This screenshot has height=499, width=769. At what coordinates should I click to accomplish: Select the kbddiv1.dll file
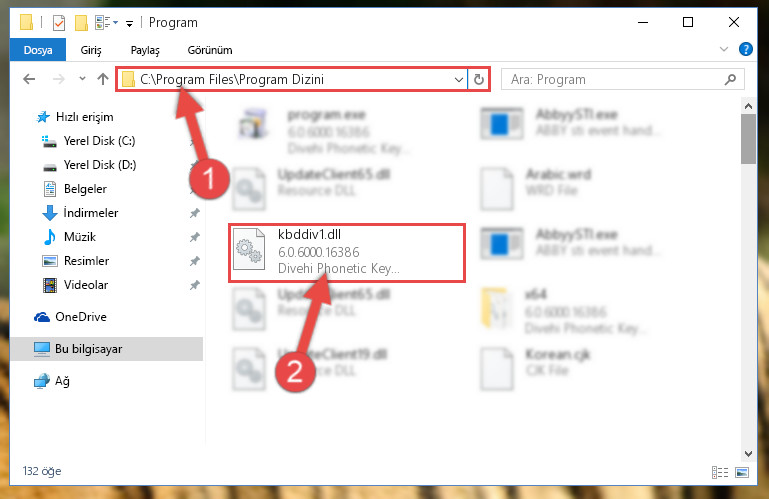pyautogui.click(x=347, y=252)
